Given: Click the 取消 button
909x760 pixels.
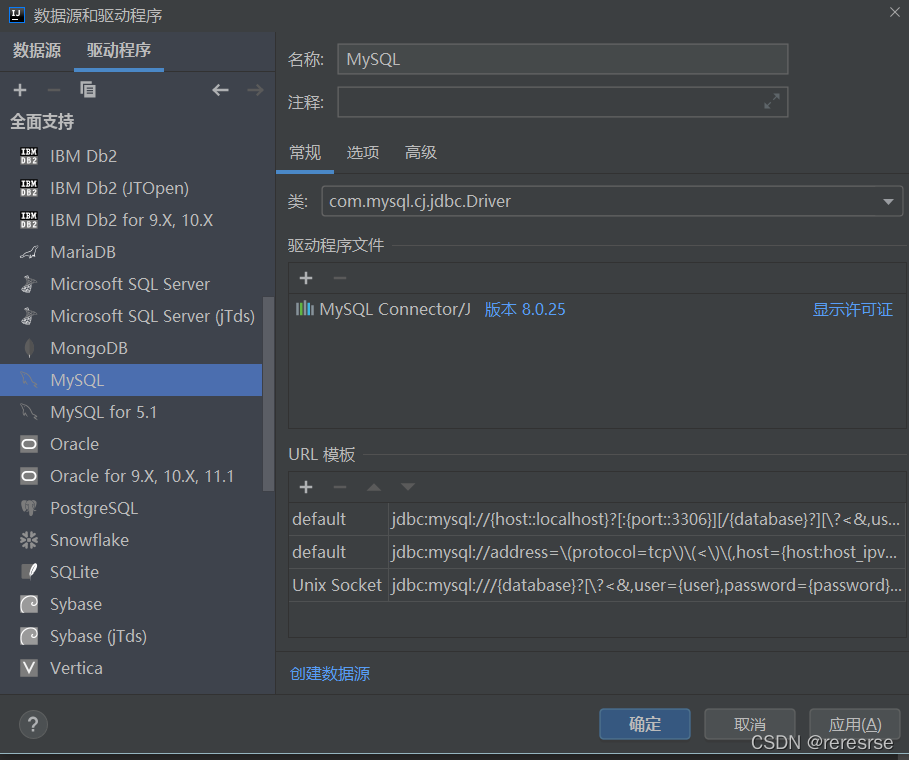Looking at the screenshot, I should (x=750, y=723).
